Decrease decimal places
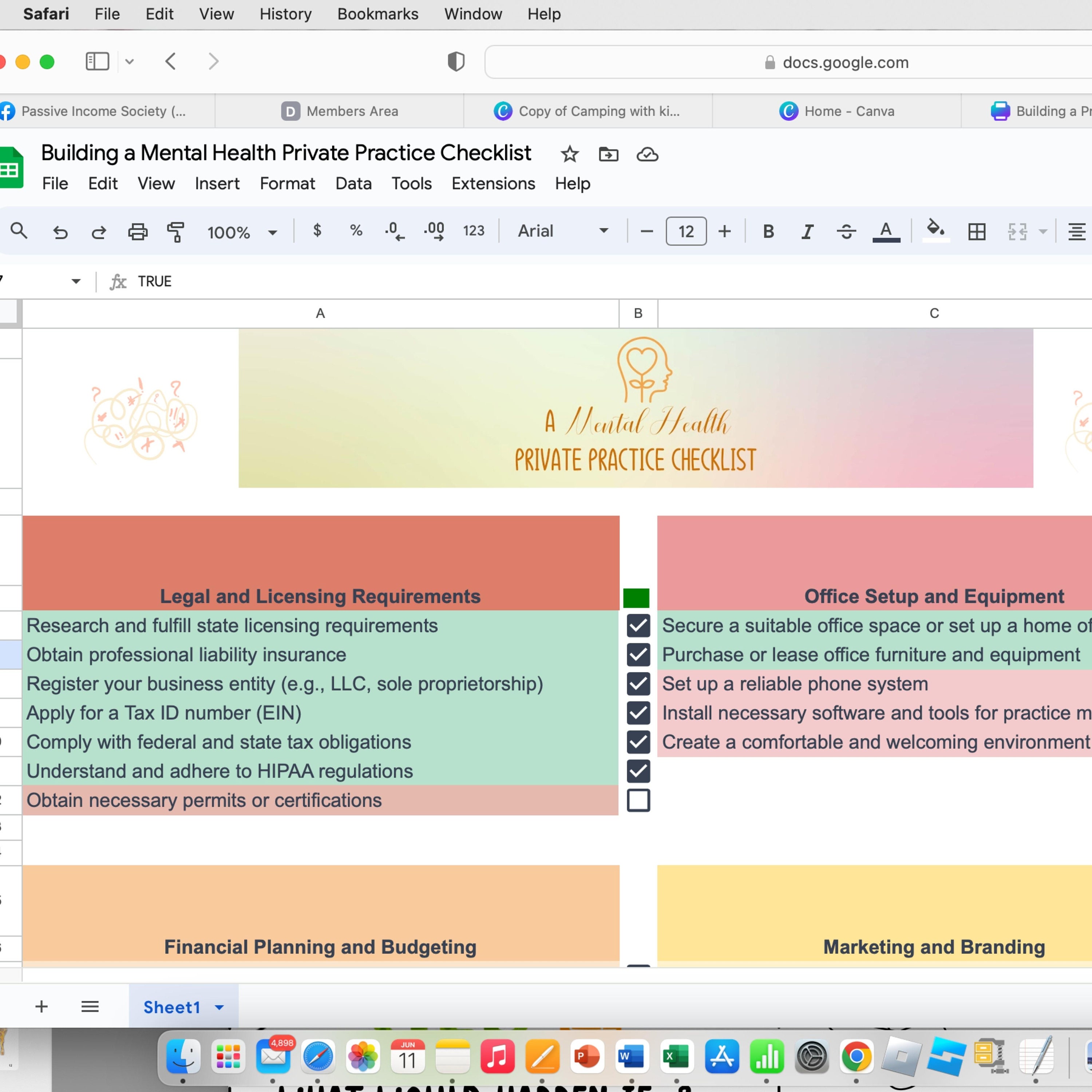This screenshot has height=1092, width=1092. click(395, 231)
